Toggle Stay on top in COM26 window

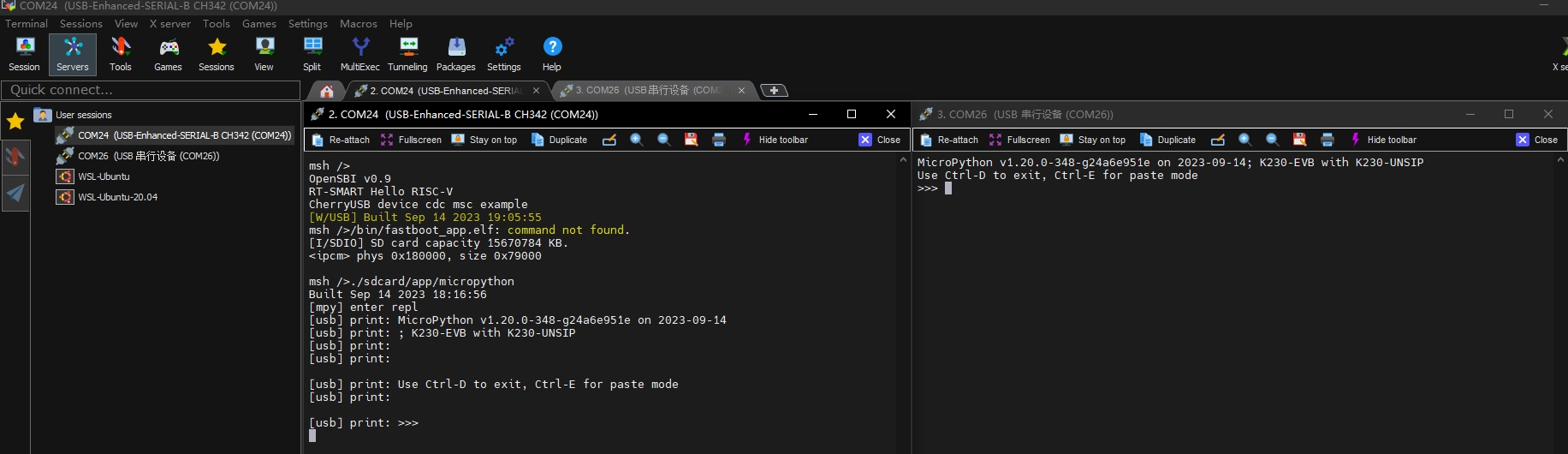1093,140
